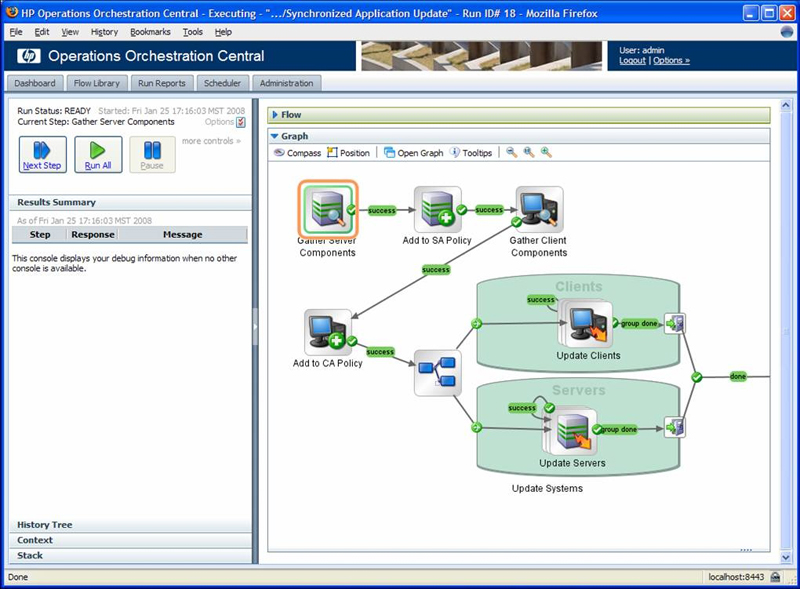Toggle the Options checkbox icon
The height and width of the screenshot is (589, 800).
click(241, 122)
